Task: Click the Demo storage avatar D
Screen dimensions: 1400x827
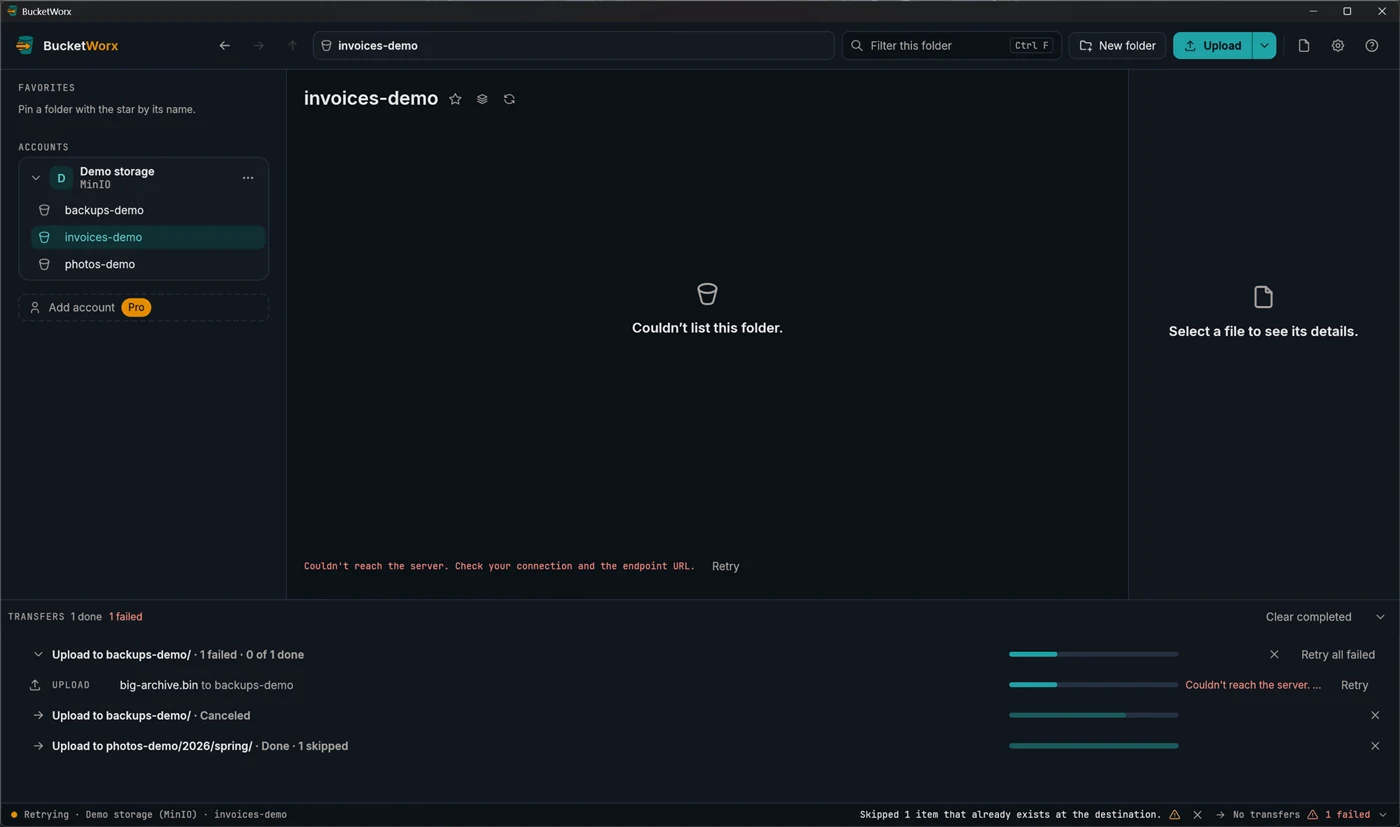Action: [x=61, y=178]
